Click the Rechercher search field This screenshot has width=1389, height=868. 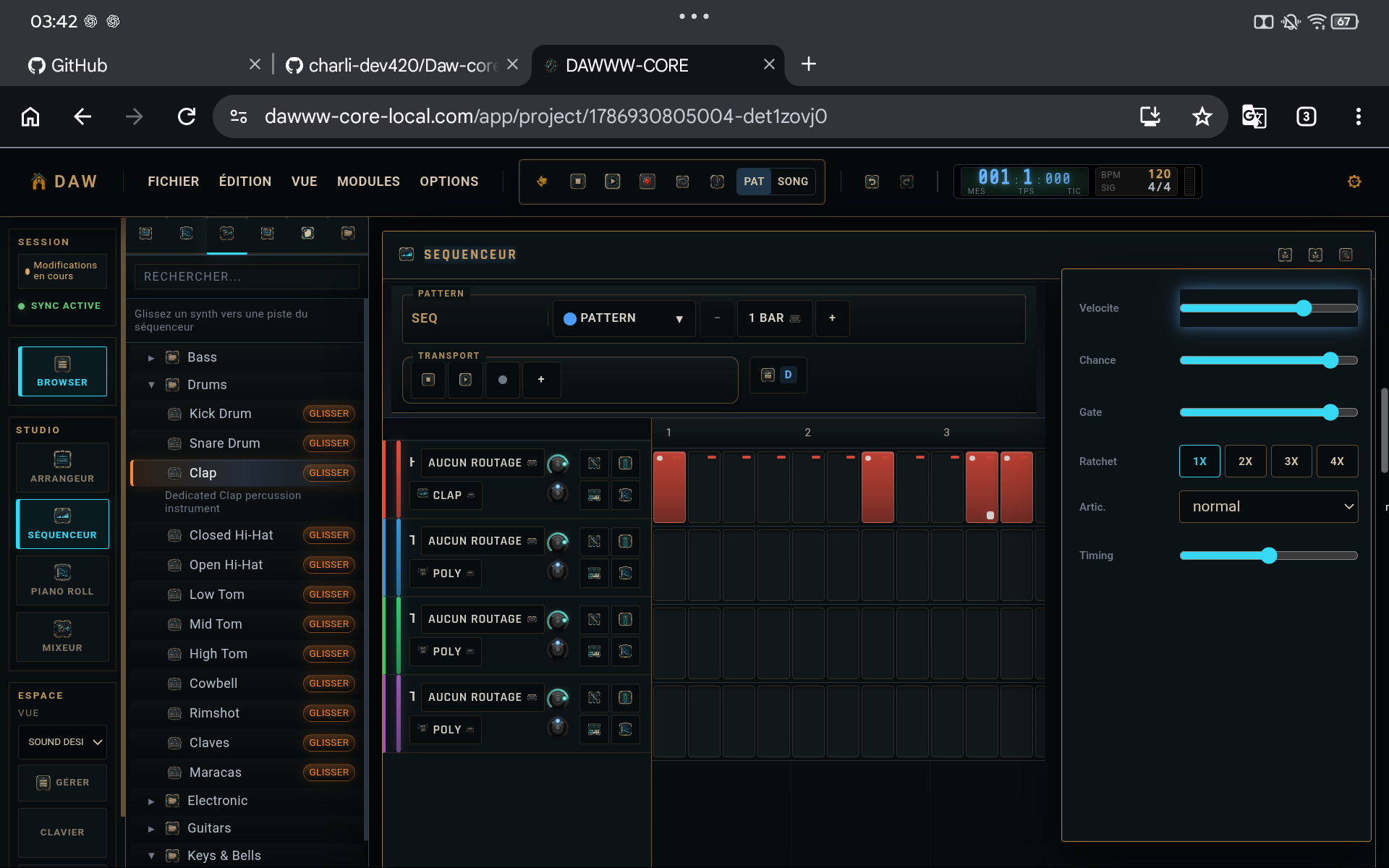click(247, 276)
